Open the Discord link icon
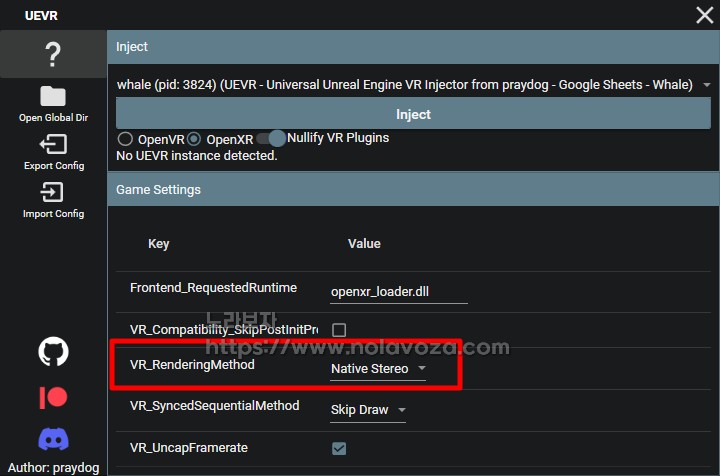The image size is (720, 476). click(53, 439)
